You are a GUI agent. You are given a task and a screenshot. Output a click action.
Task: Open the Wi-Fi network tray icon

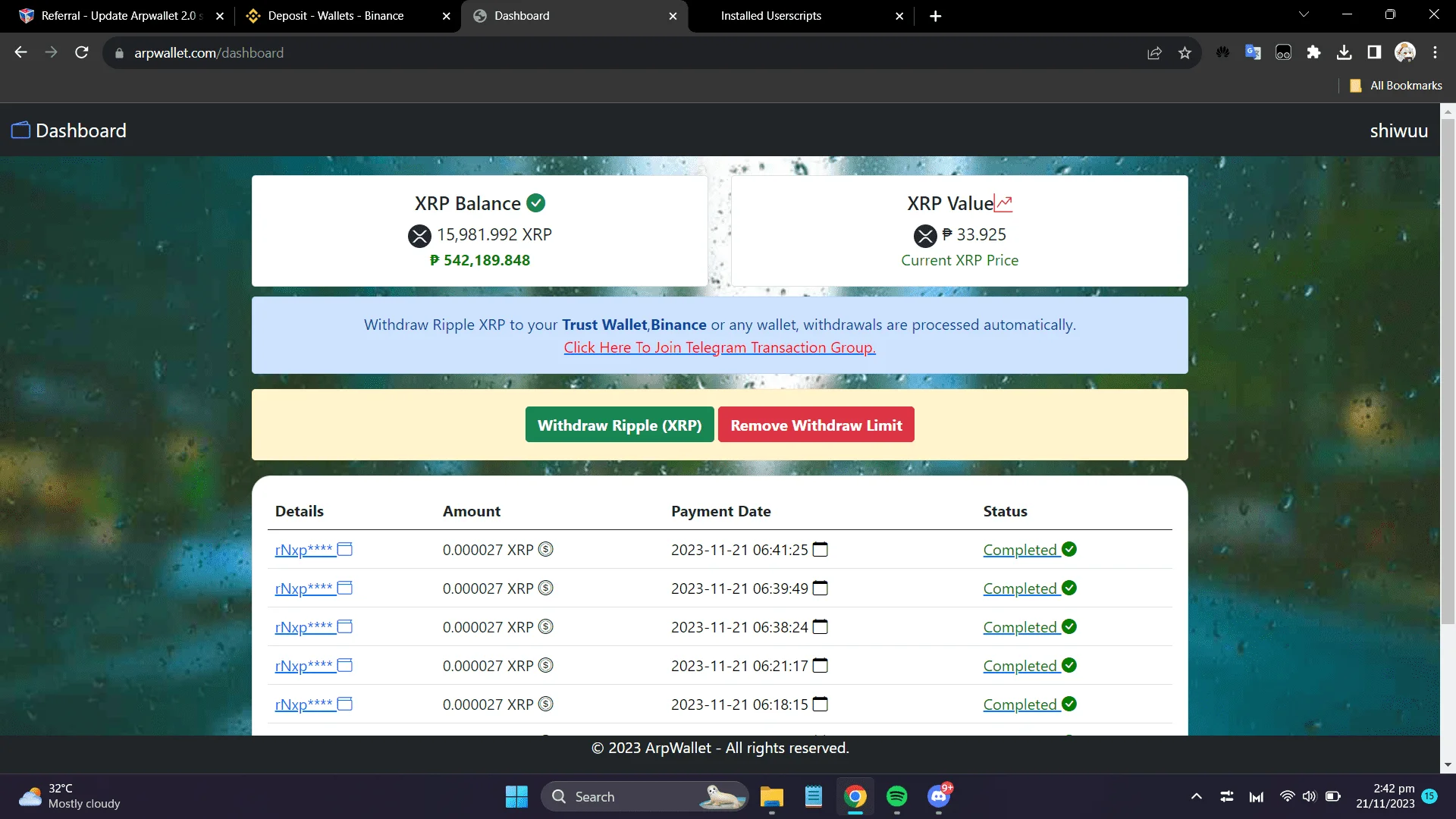(x=1287, y=796)
